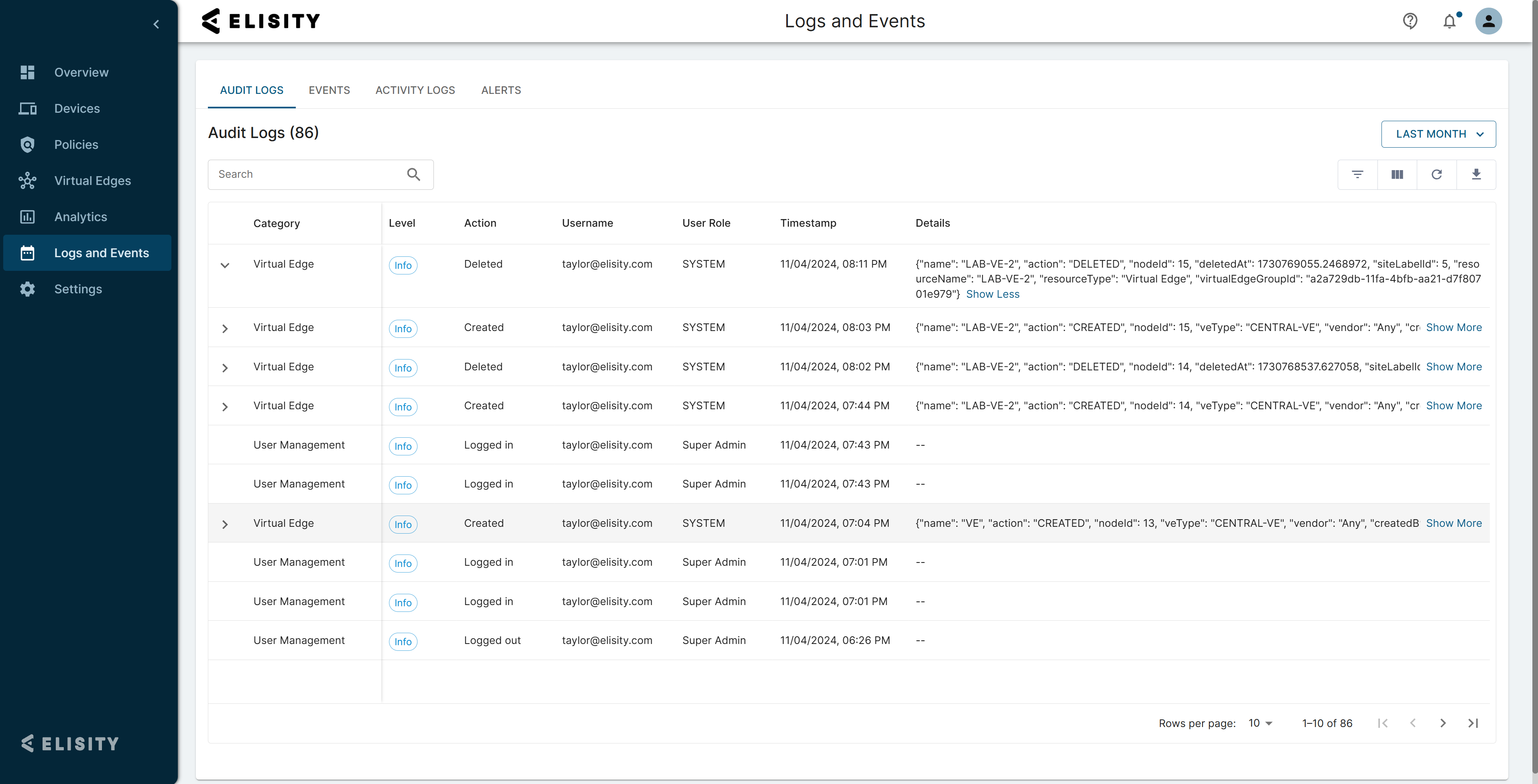The image size is (1538, 784).
Task: Collapse the sidebar with the arrow
Action: [157, 24]
